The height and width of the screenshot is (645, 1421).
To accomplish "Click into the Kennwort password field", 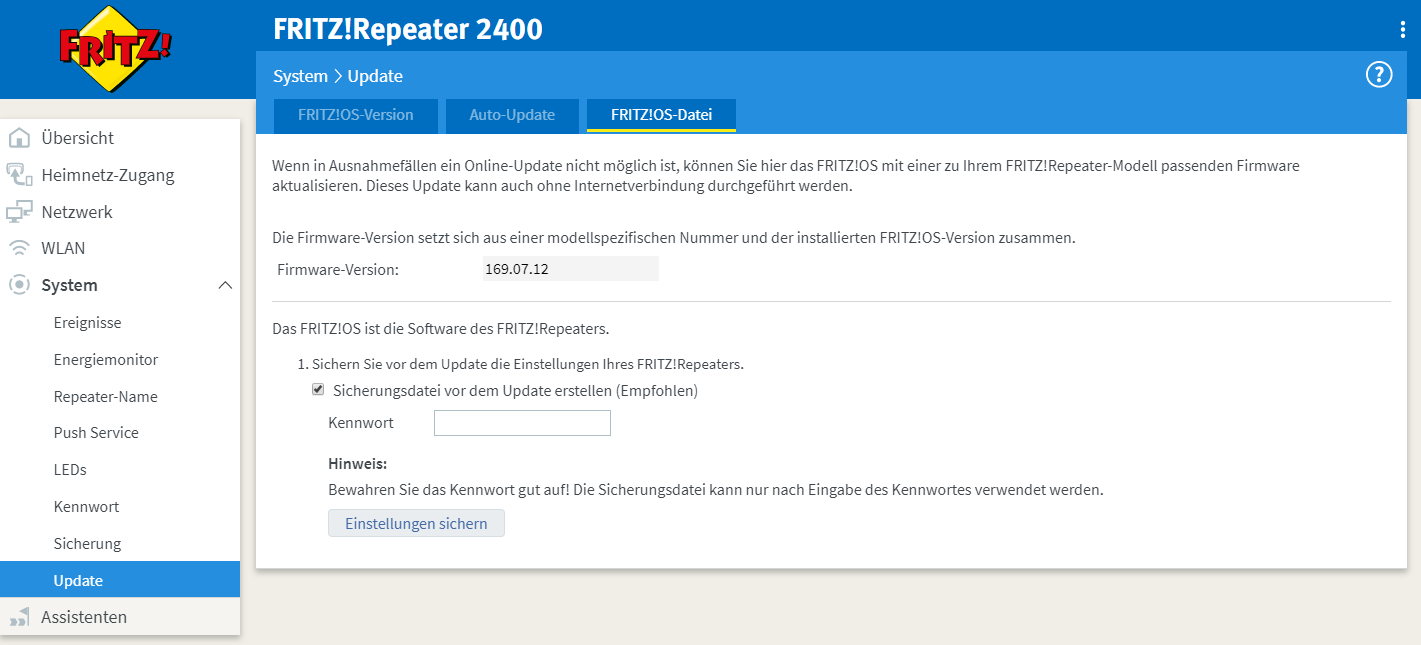I will (x=522, y=423).
